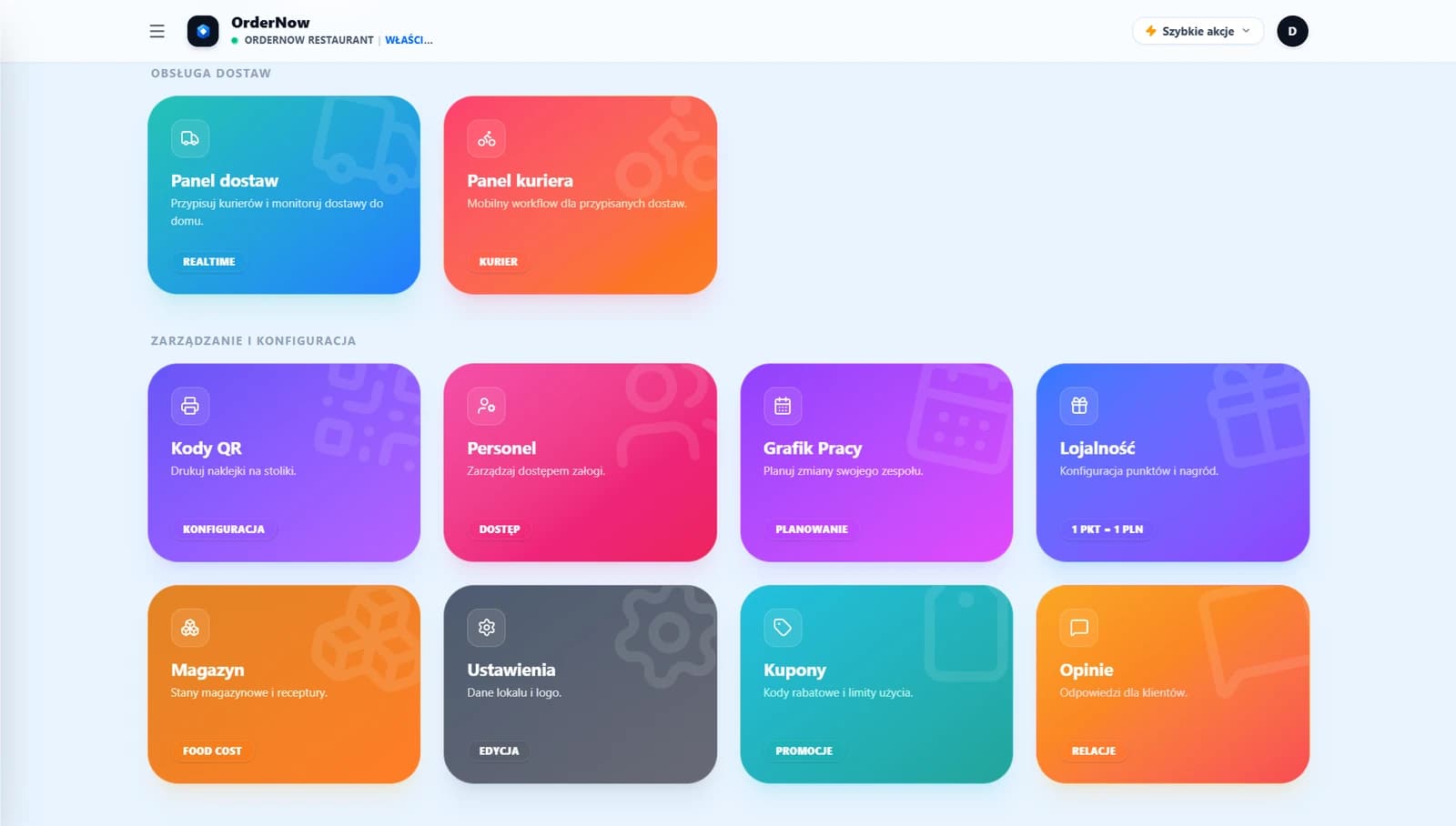Click the DOSTĘP badge
This screenshot has height=826, width=1456.
(x=500, y=529)
